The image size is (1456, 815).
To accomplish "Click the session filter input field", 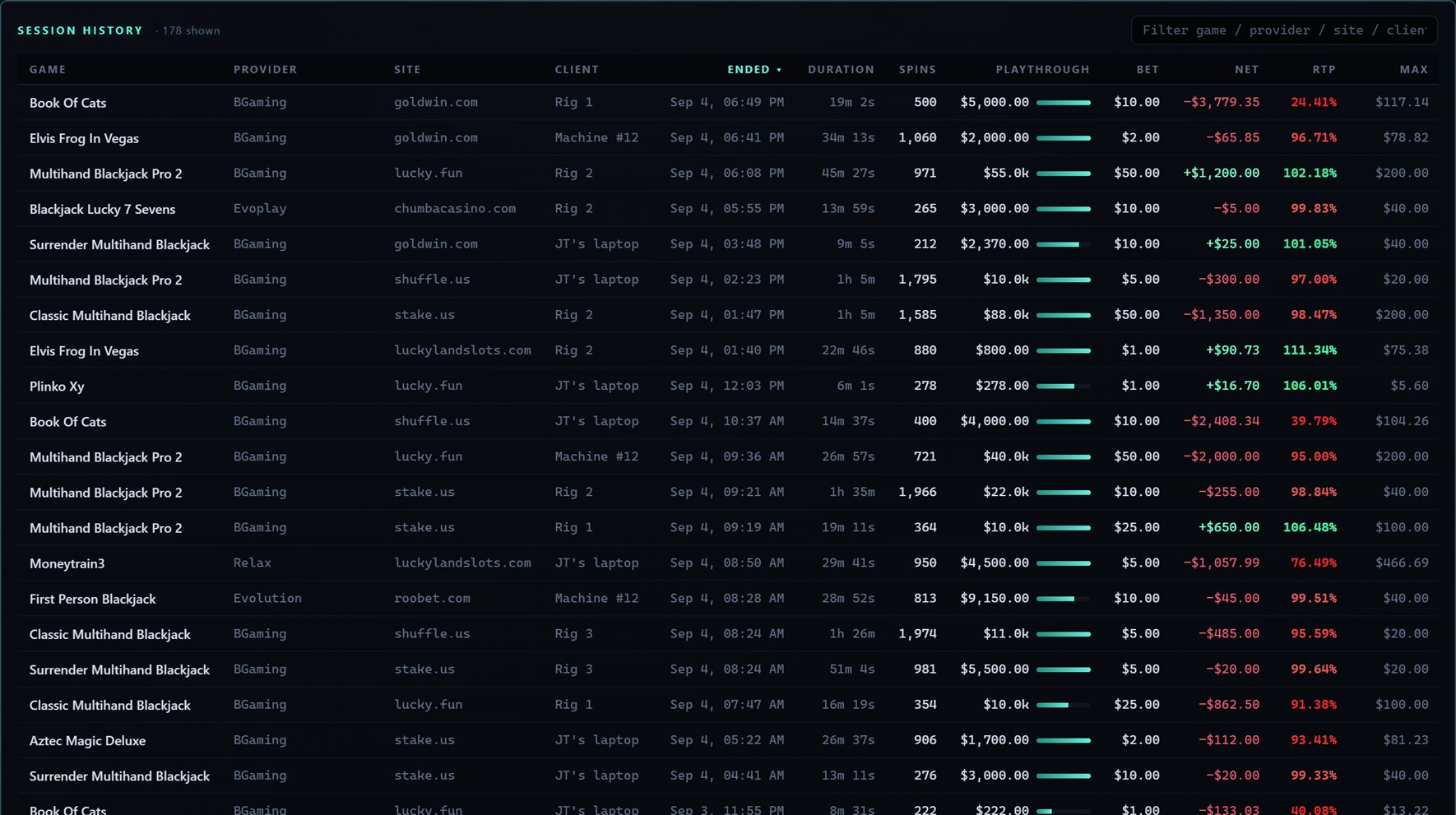I will [x=1284, y=30].
